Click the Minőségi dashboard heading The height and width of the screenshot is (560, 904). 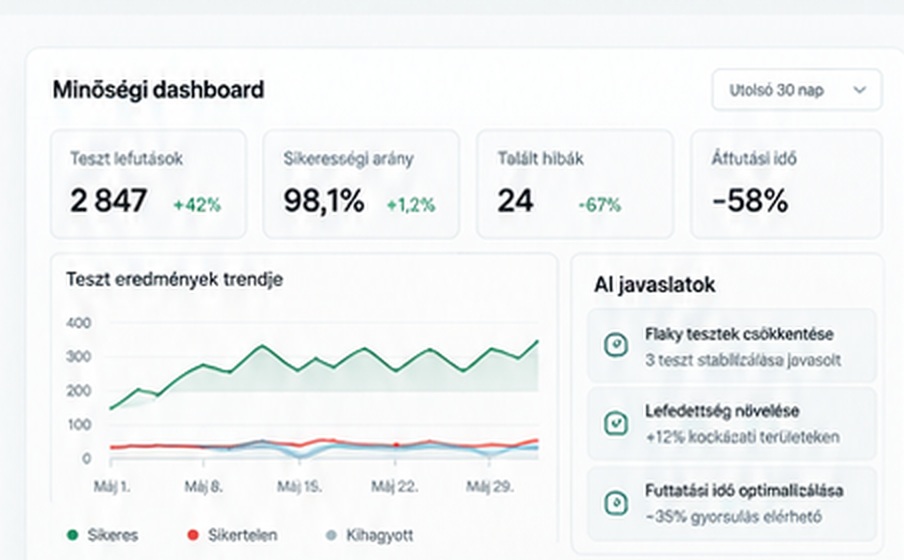[159, 90]
